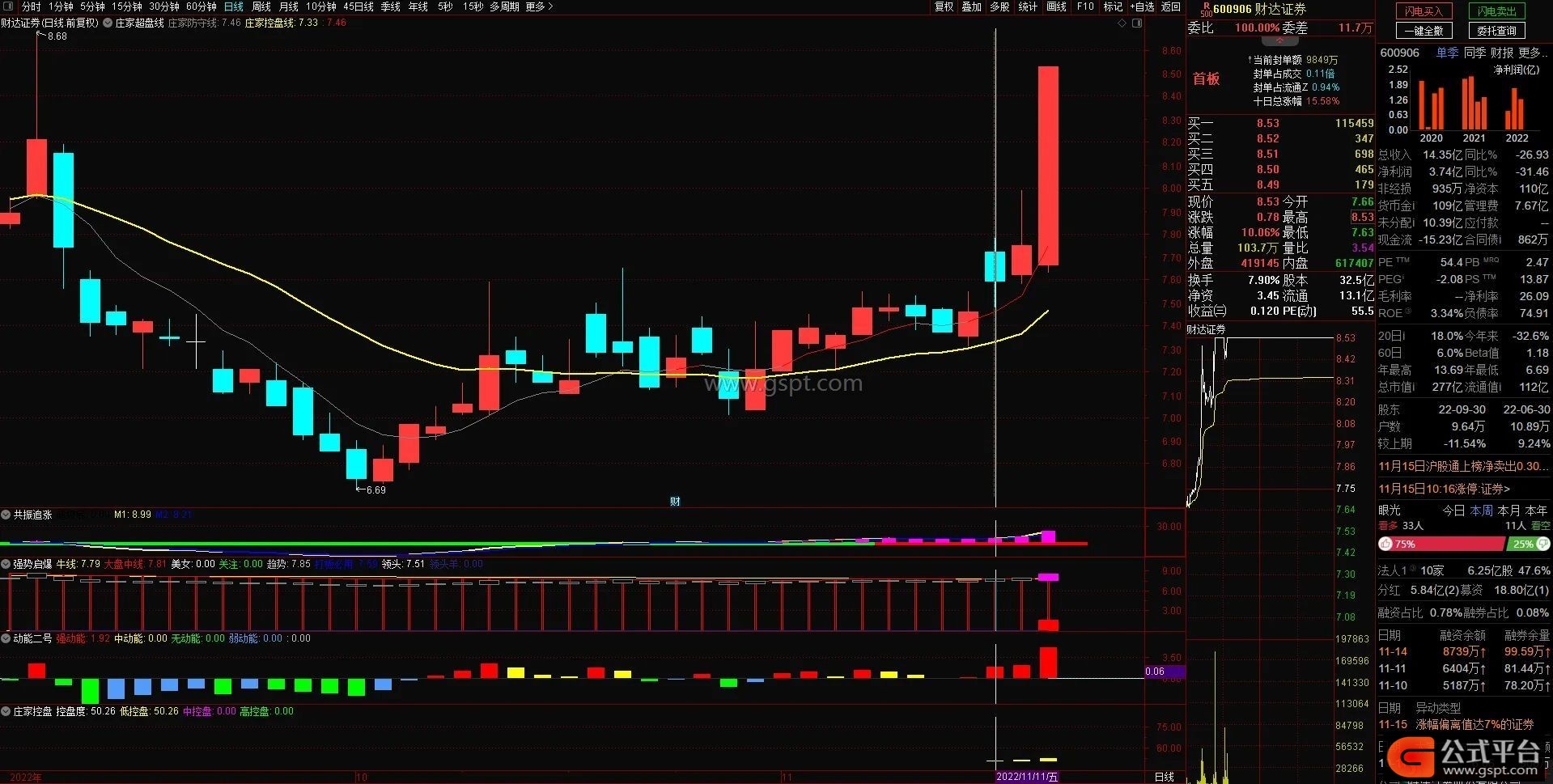Open the 动能二号 indicator dropdown
Screen dimensions: 1553x784
point(6,638)
